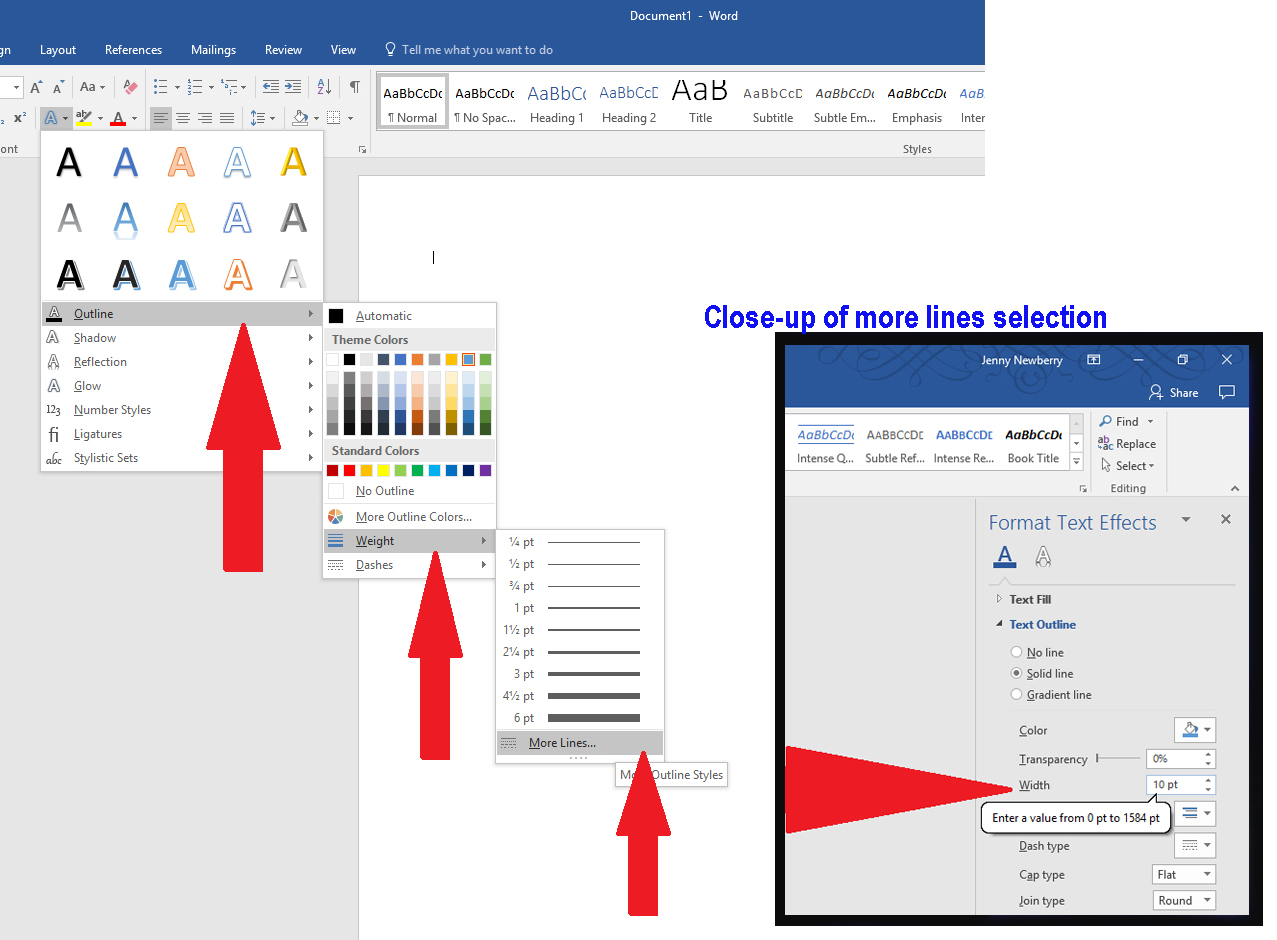Click the Superscript x² icon

click(20, 118)
